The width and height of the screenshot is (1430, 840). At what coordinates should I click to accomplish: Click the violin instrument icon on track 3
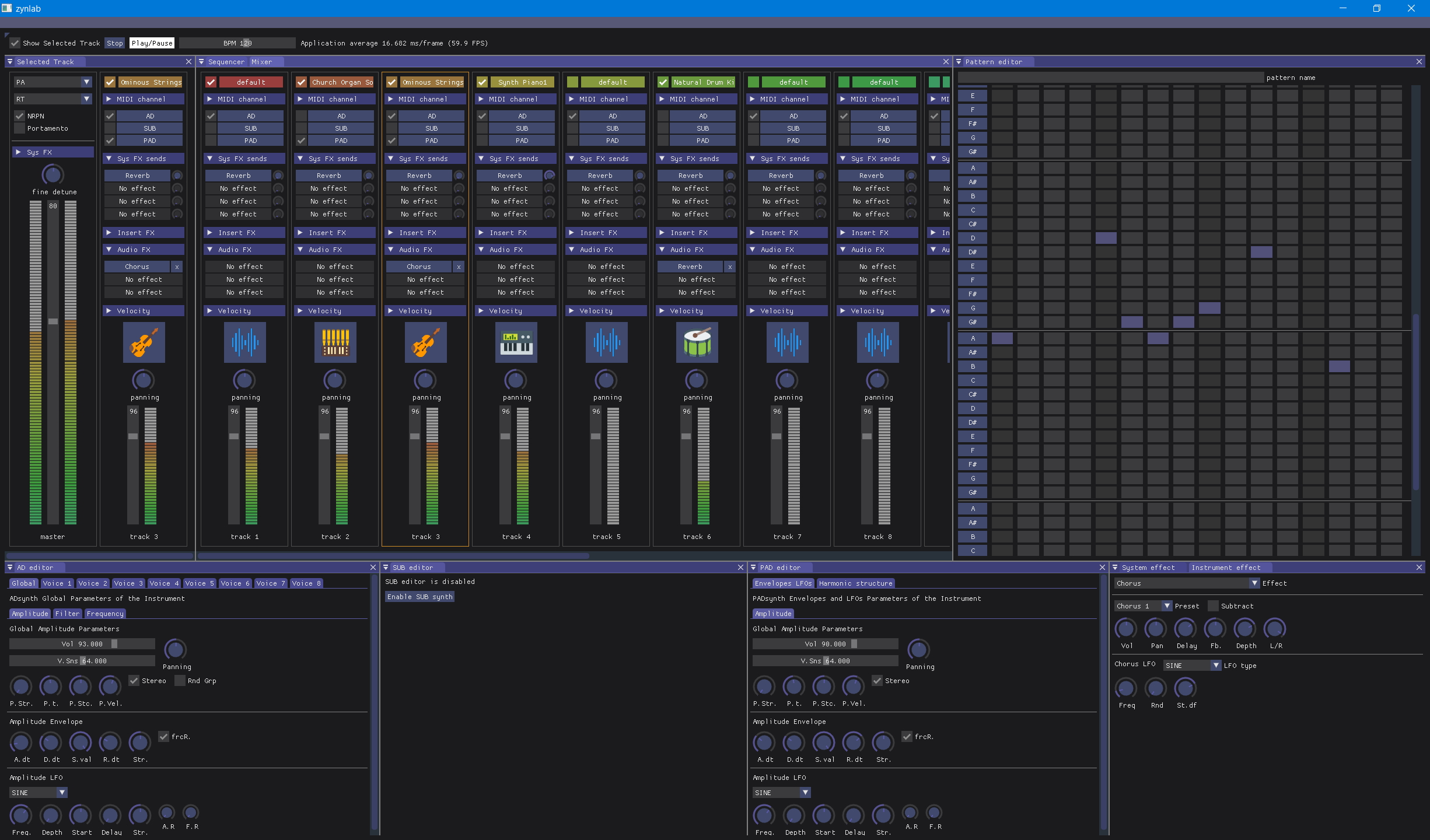pyautogui.click(x=425, y=342)
